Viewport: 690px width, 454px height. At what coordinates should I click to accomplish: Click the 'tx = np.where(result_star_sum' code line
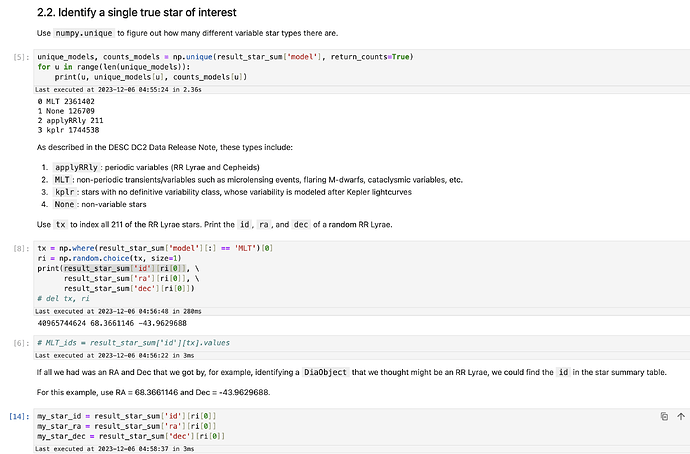click(155, 248)
